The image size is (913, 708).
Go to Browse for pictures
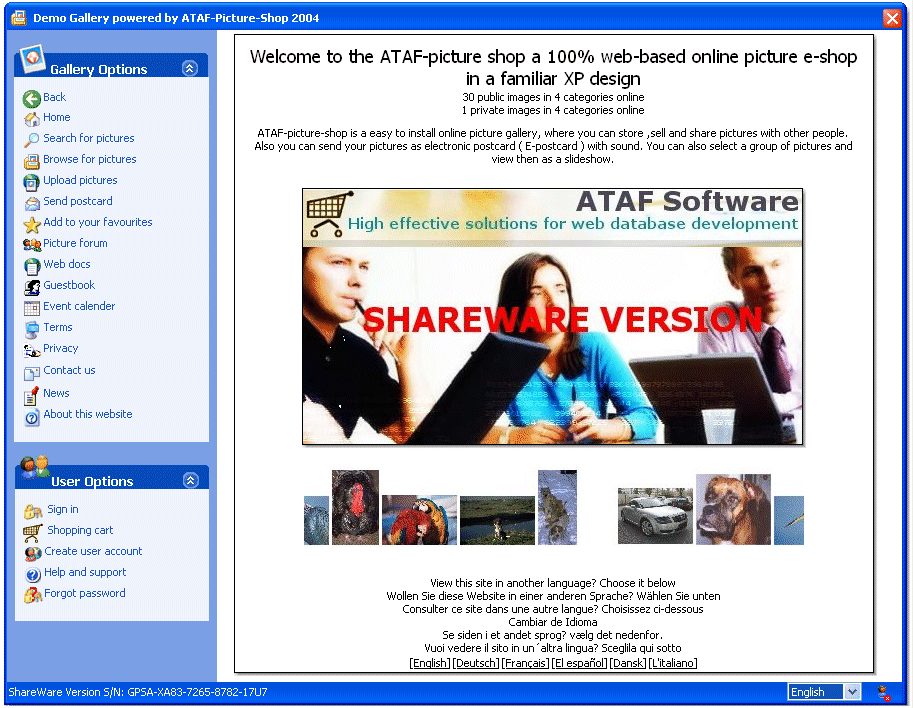point(90,159)
